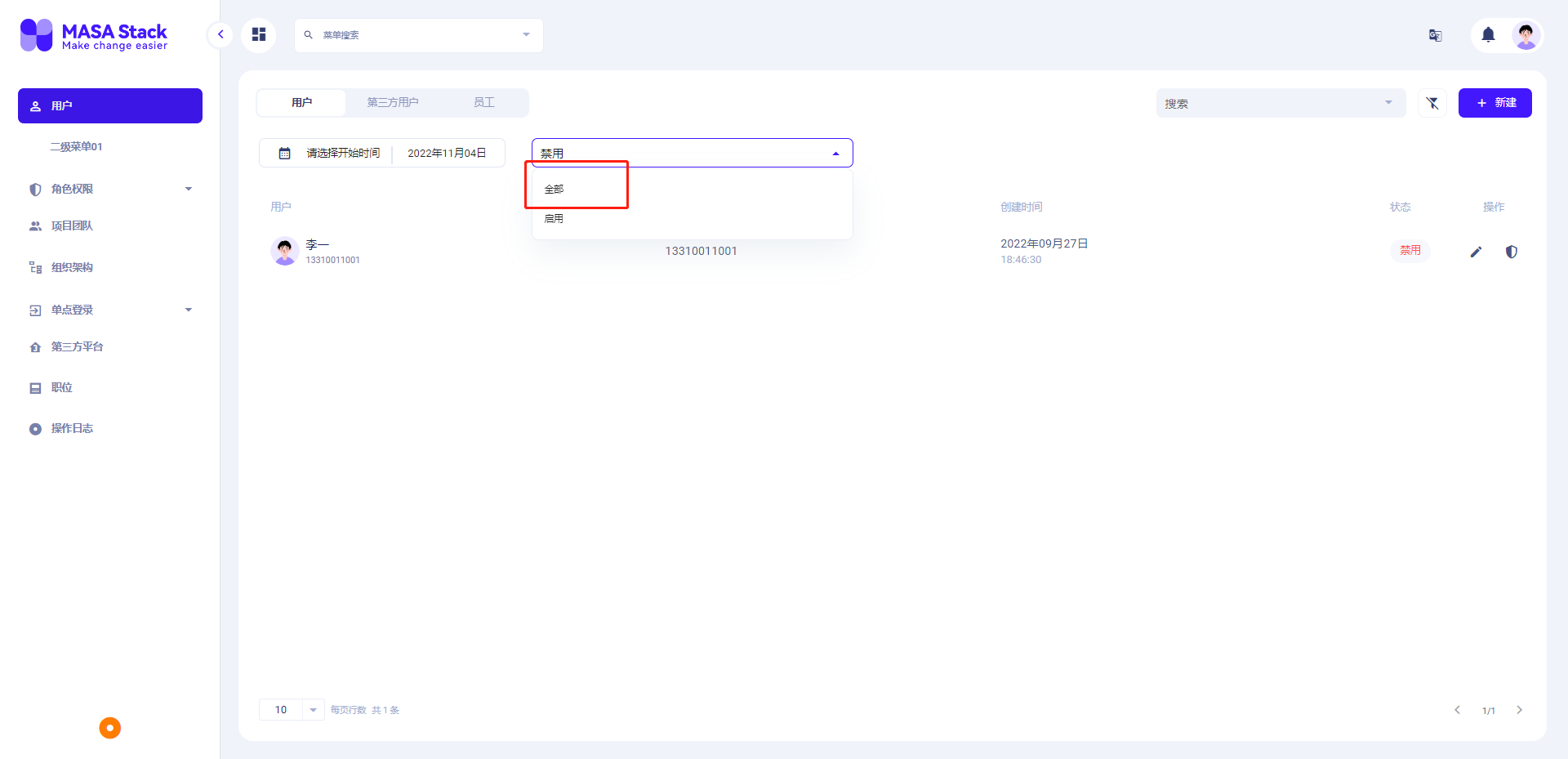Select the 启用 status option
The width and height of the screenshot is (1568, 759).
click(554, 218)
